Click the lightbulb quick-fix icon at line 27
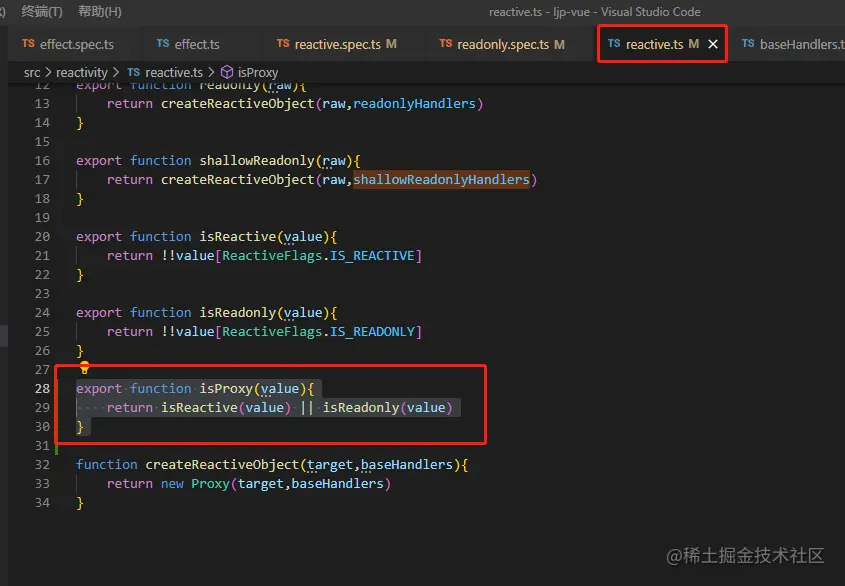Image resolution: width=845 pixels, height=586 pixels. (85, 368)
